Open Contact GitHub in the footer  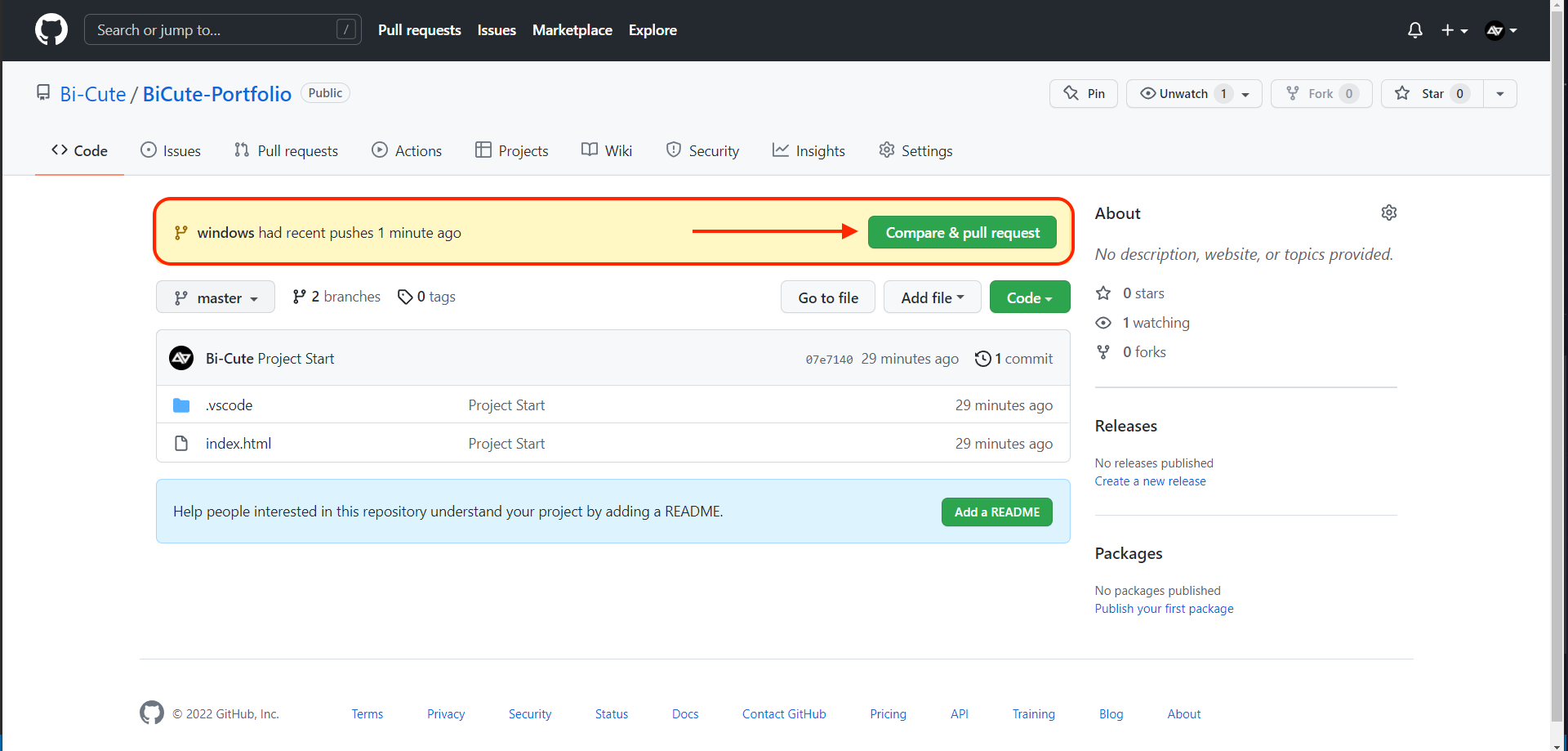(784, 714)
